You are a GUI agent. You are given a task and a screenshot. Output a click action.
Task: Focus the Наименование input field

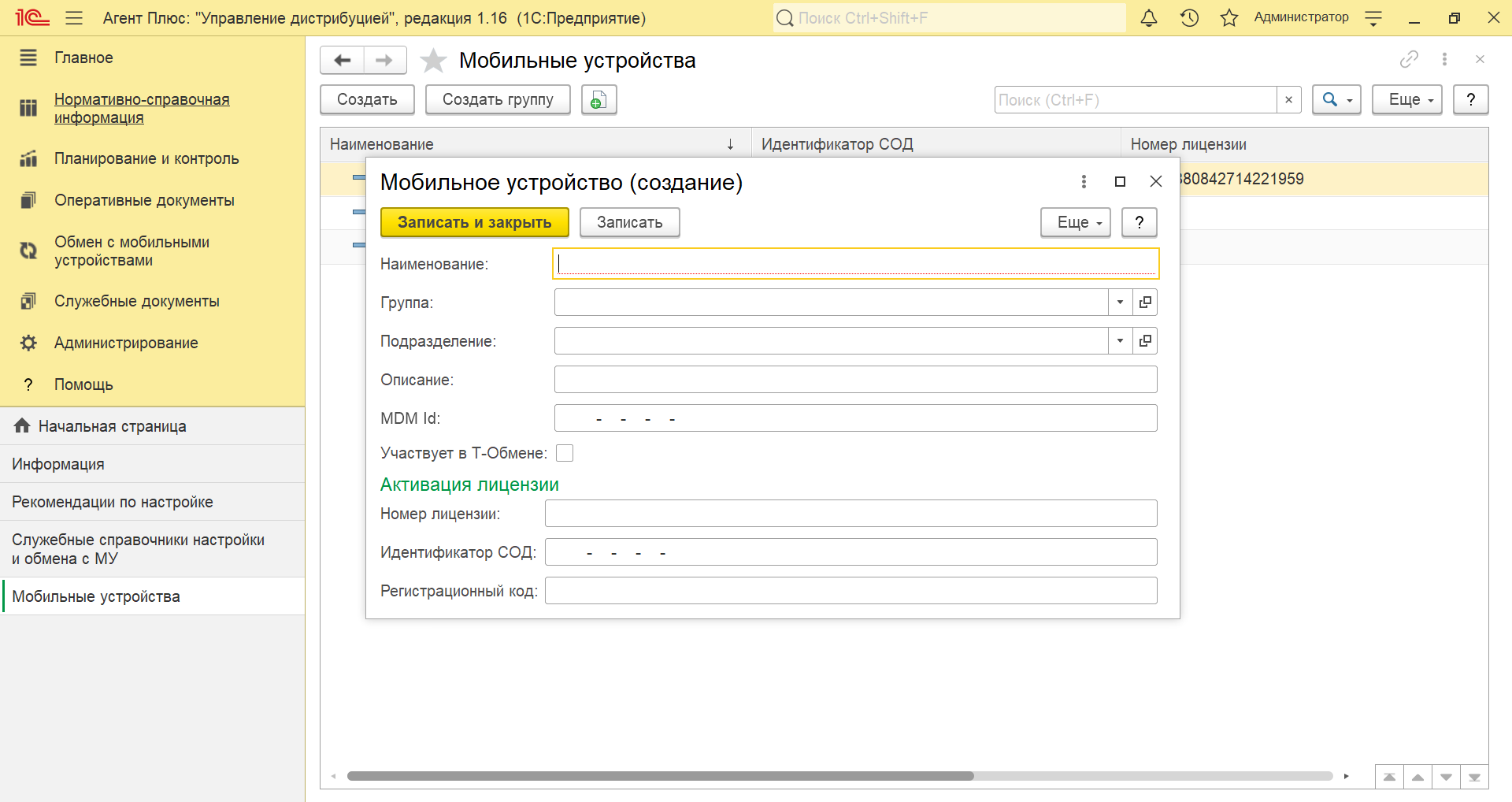856,264
